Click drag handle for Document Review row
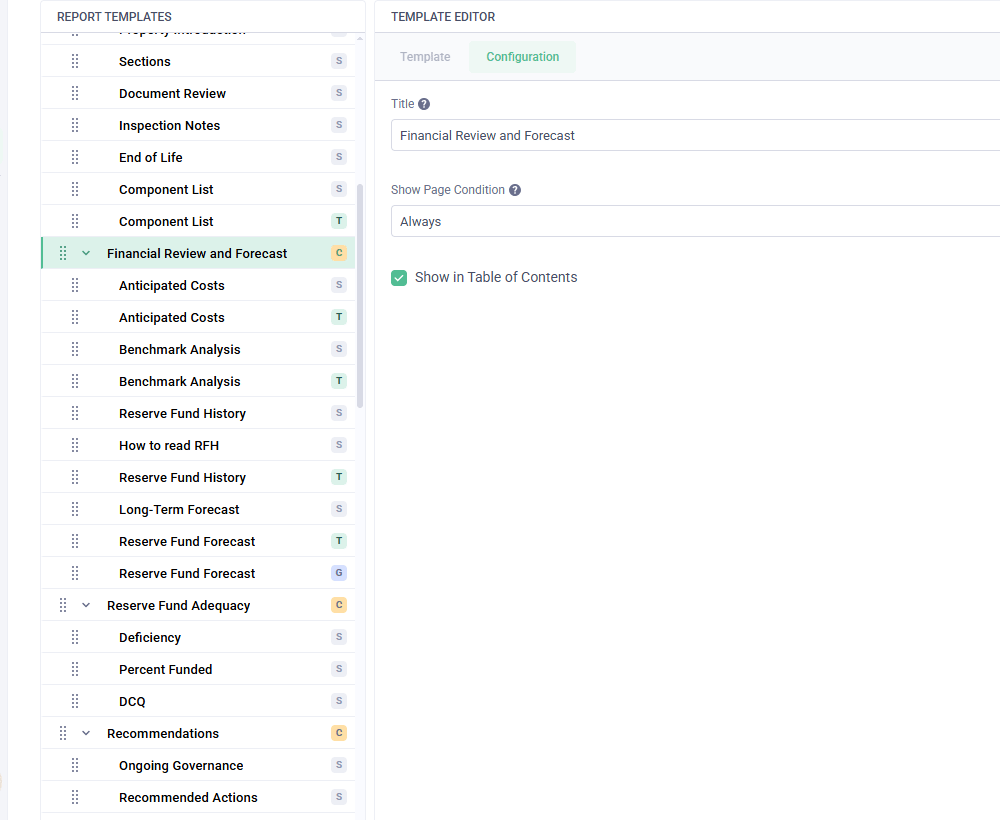Screen dimensions: 1000x820 (x=75, y=93)
